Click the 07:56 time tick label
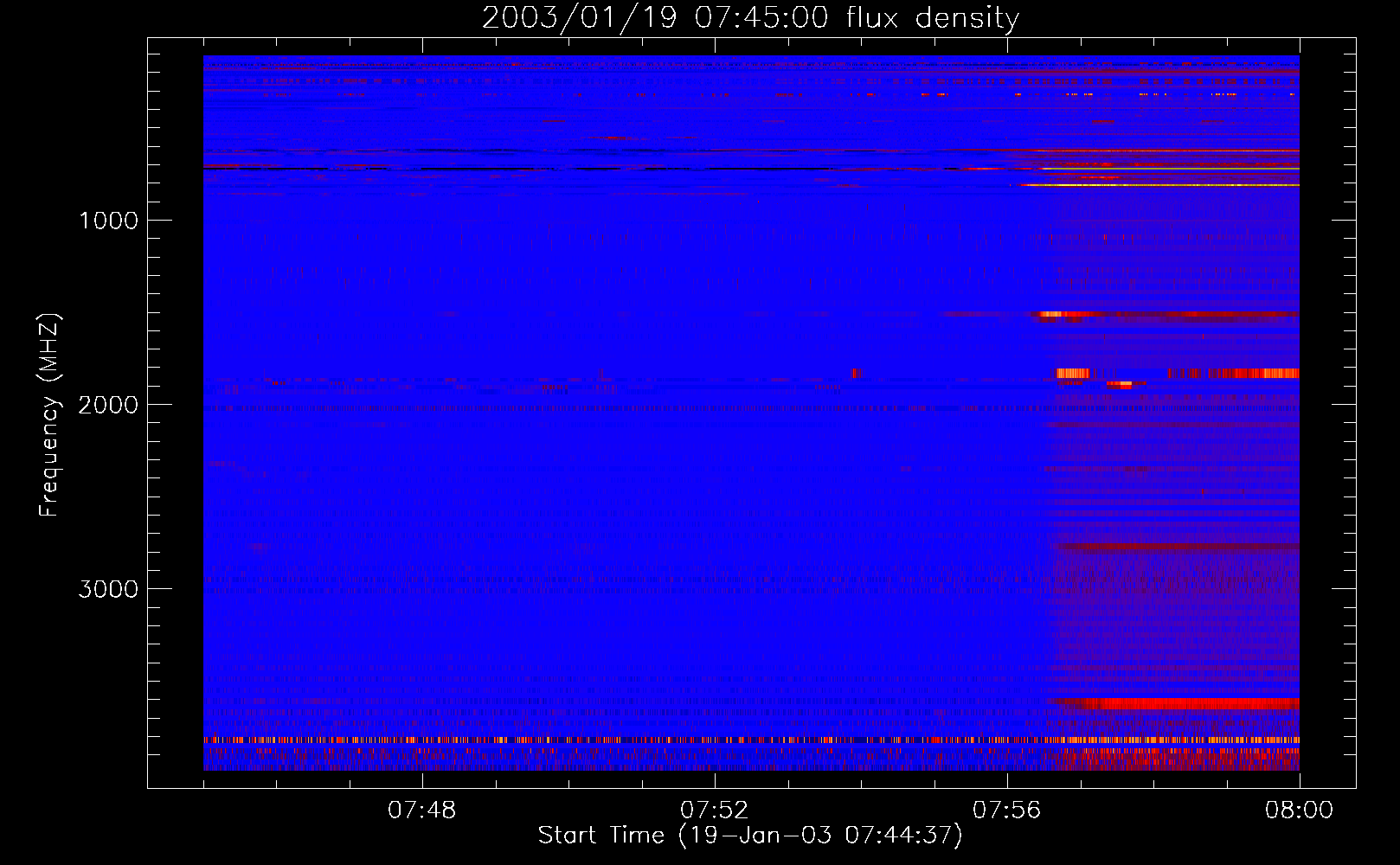The width and height of the screenshot is (1400, 865). pyautogui.click(x=1007, y=811)
